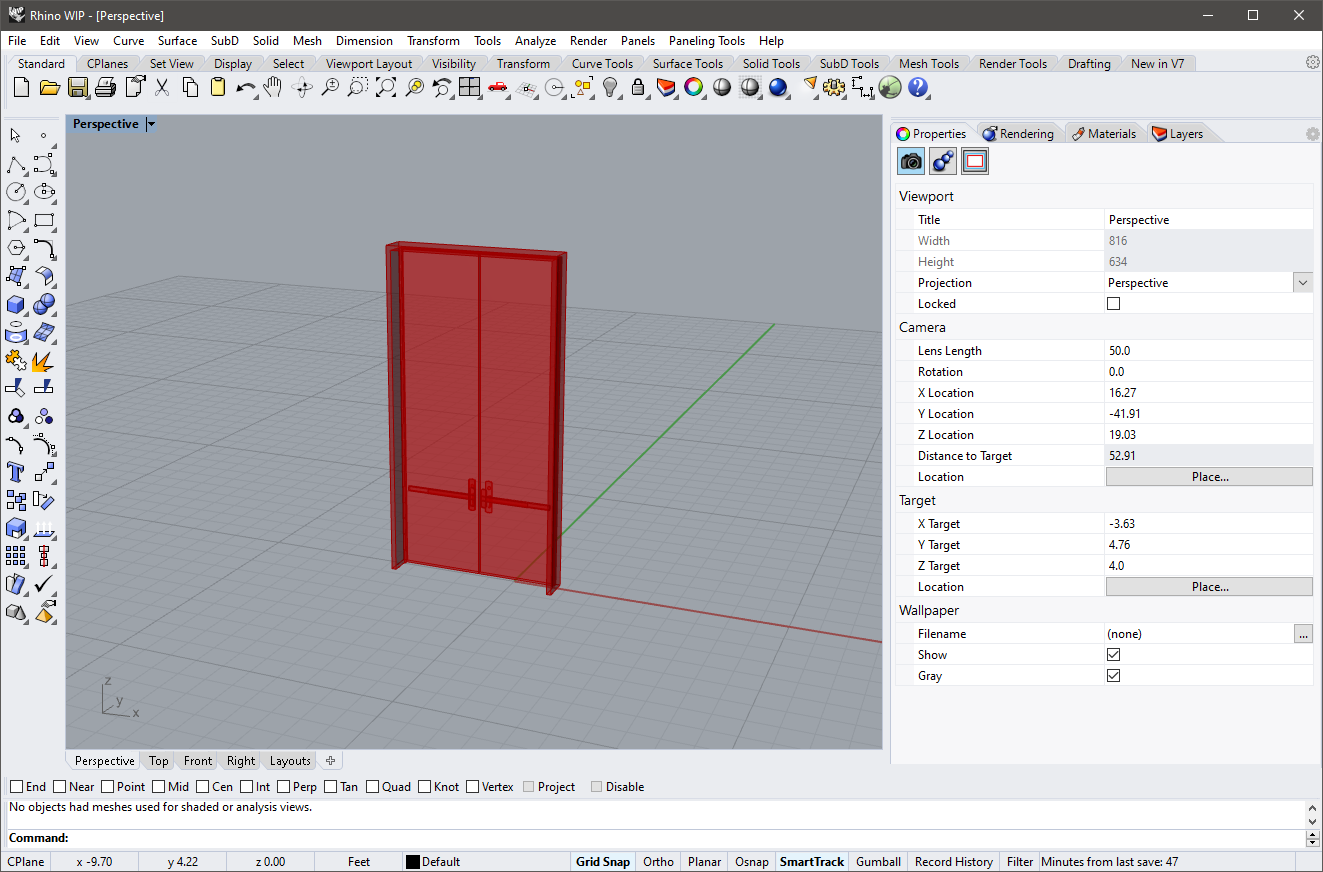1323x872 pixels.
Task: Click the Lens Length value field
Action: [x=1208, y=351]
